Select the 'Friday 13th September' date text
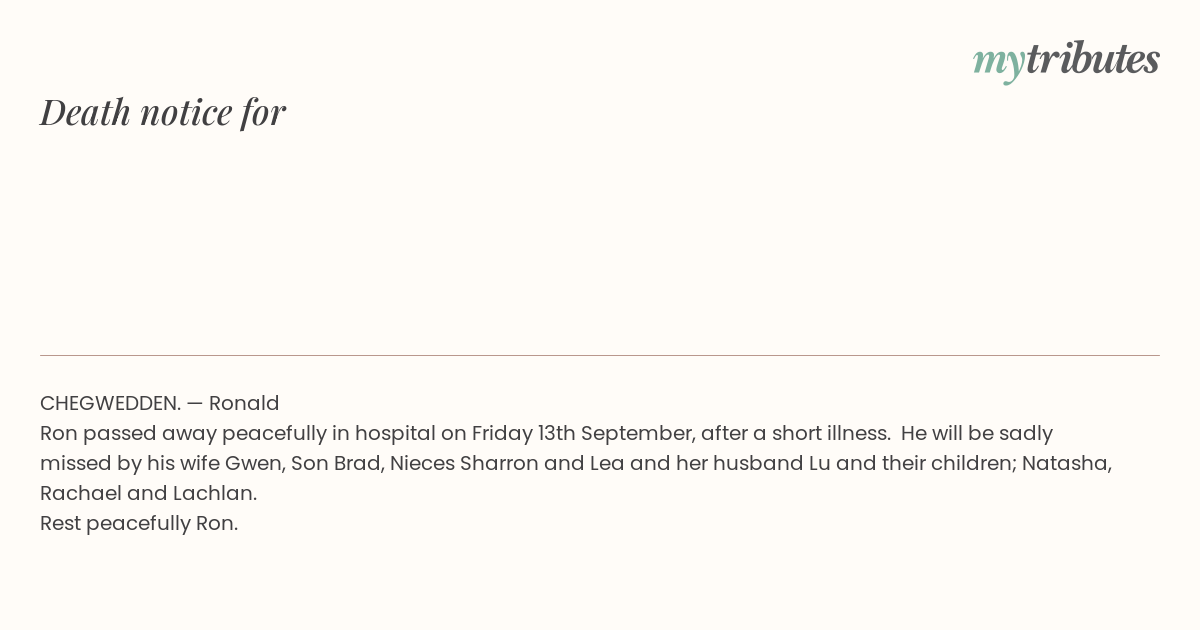1200x630 pixels. coord(582,433)
